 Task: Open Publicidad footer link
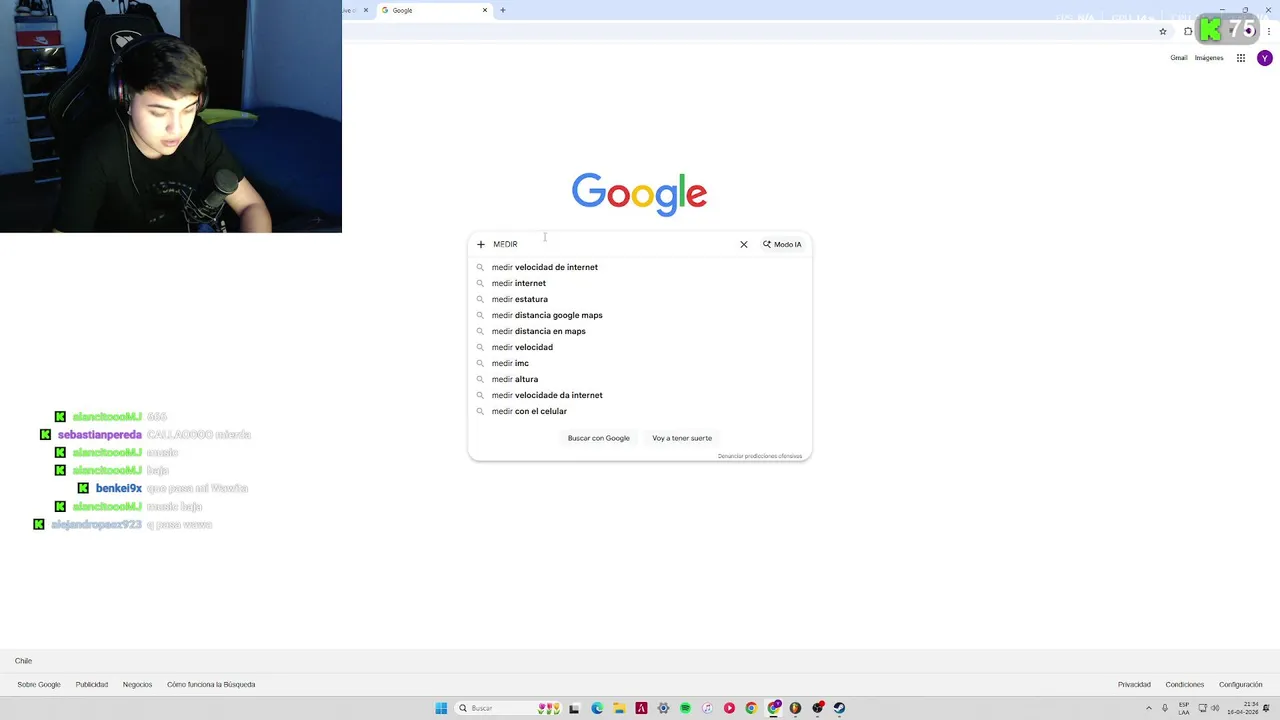[92, 685]
